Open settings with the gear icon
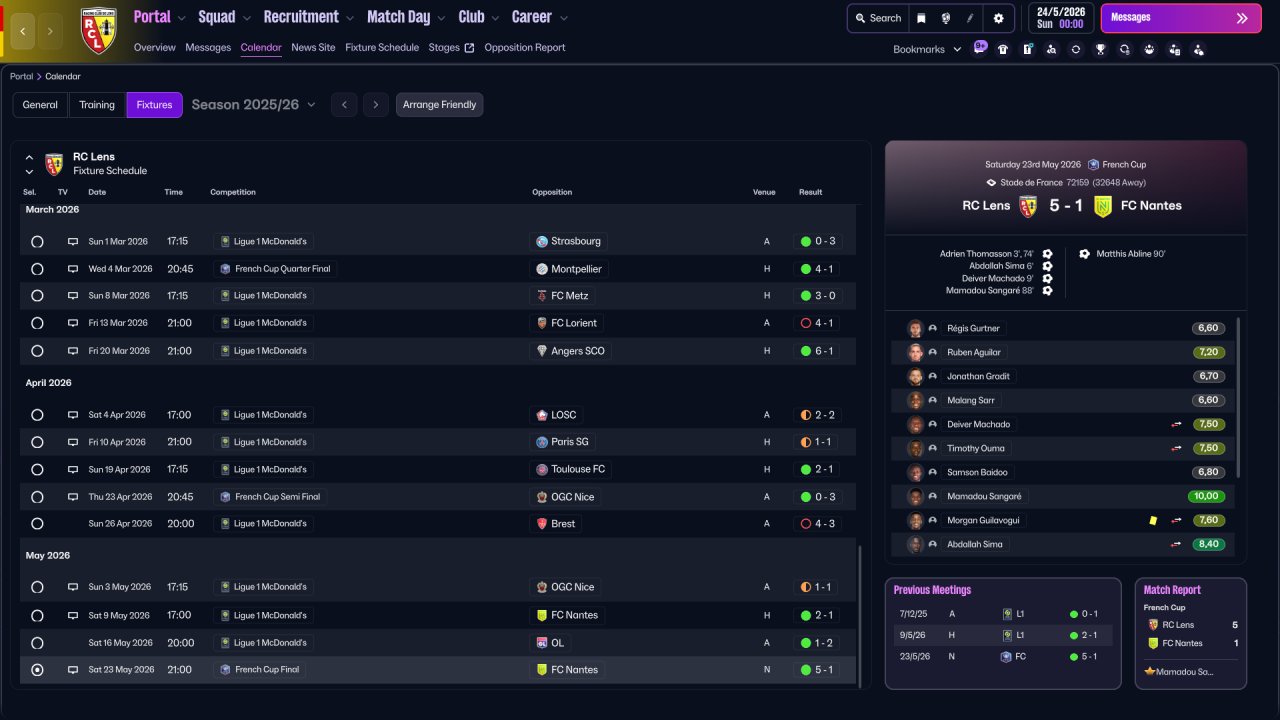This screenshot has width=1280, height=720. pyautogui.click(x=998, y=18)
